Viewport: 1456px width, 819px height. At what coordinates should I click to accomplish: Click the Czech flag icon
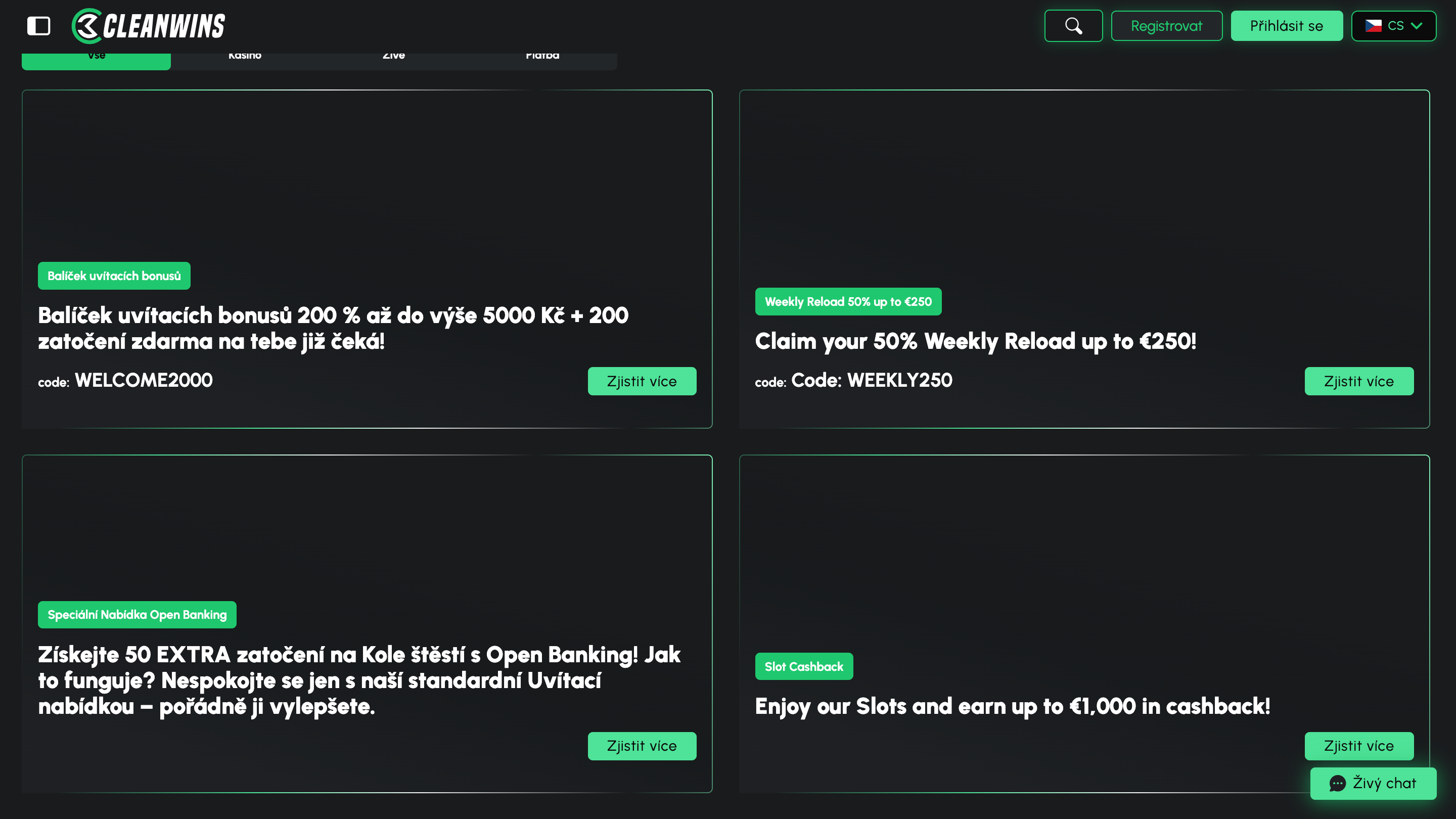1373,25
